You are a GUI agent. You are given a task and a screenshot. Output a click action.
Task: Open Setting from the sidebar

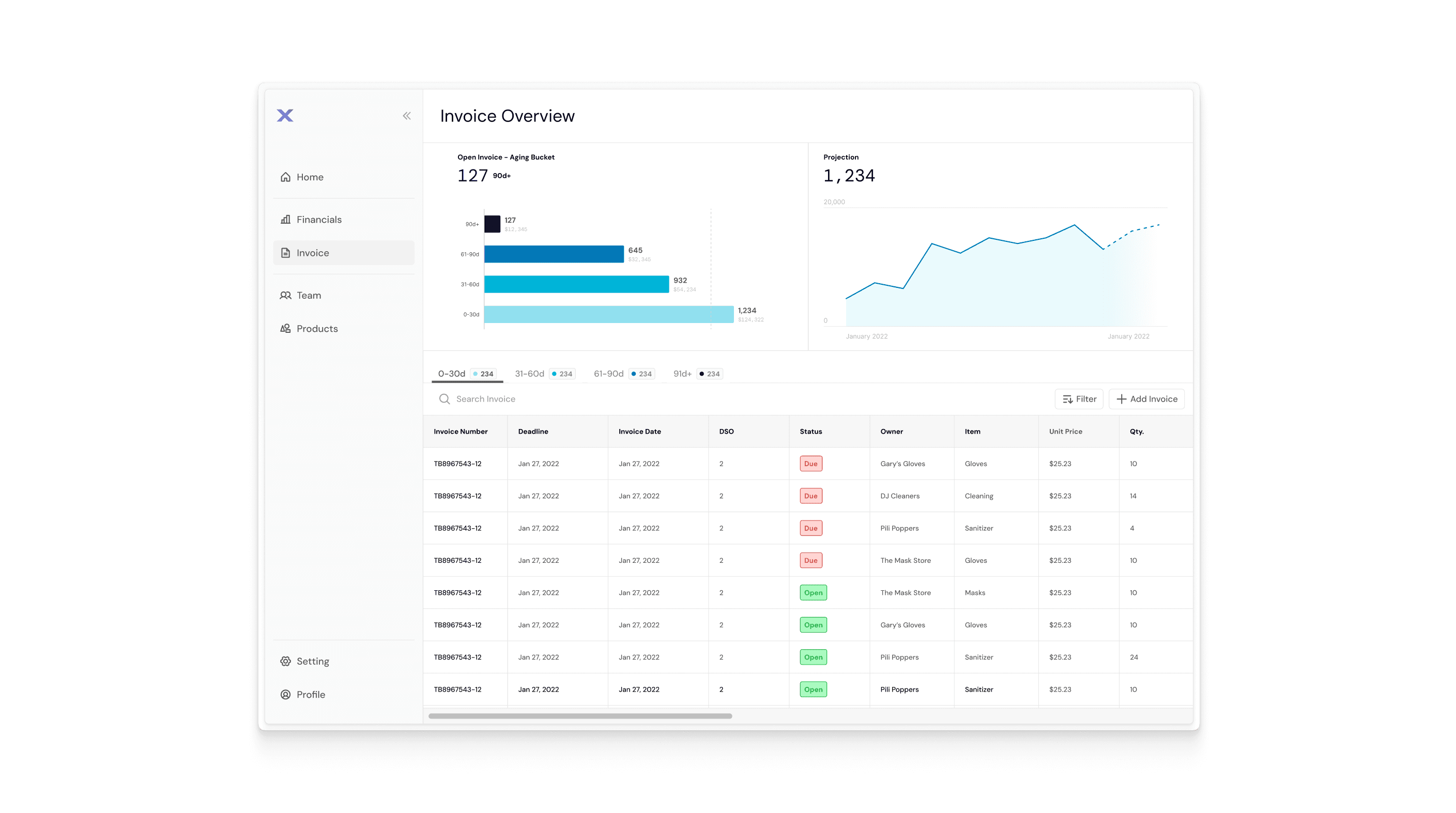(344, 661)
